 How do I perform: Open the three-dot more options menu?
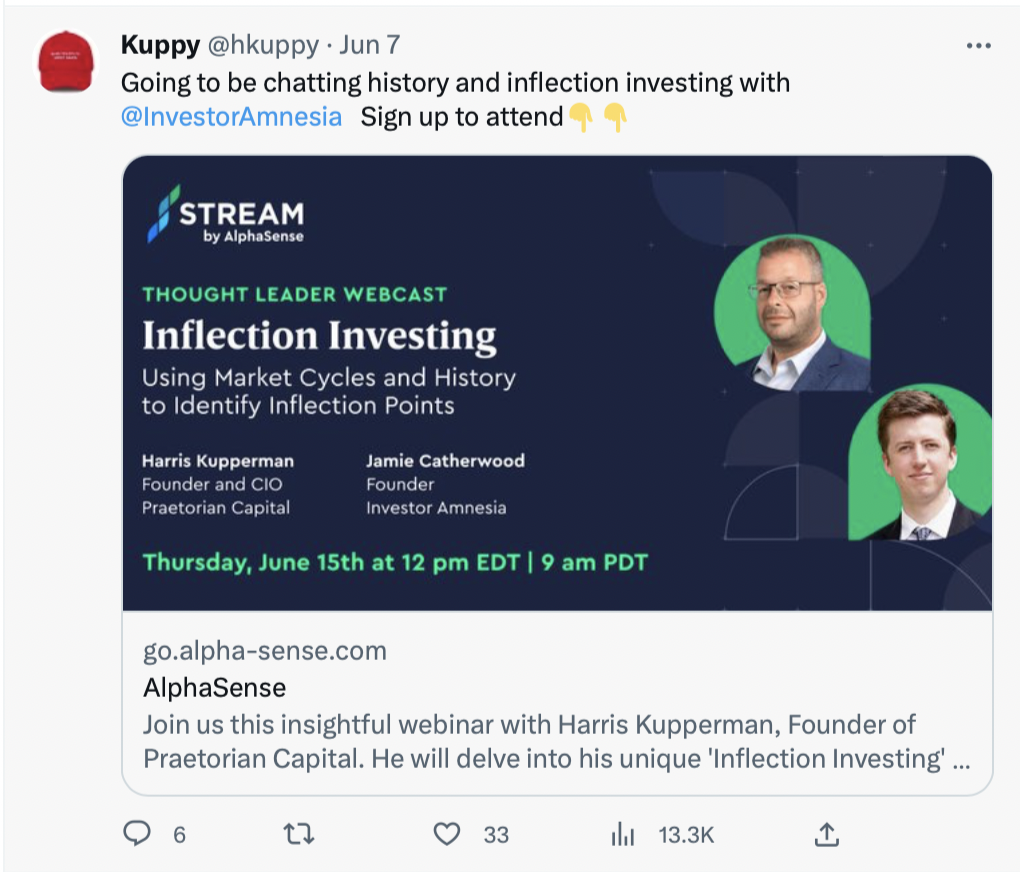coord(978,47)
